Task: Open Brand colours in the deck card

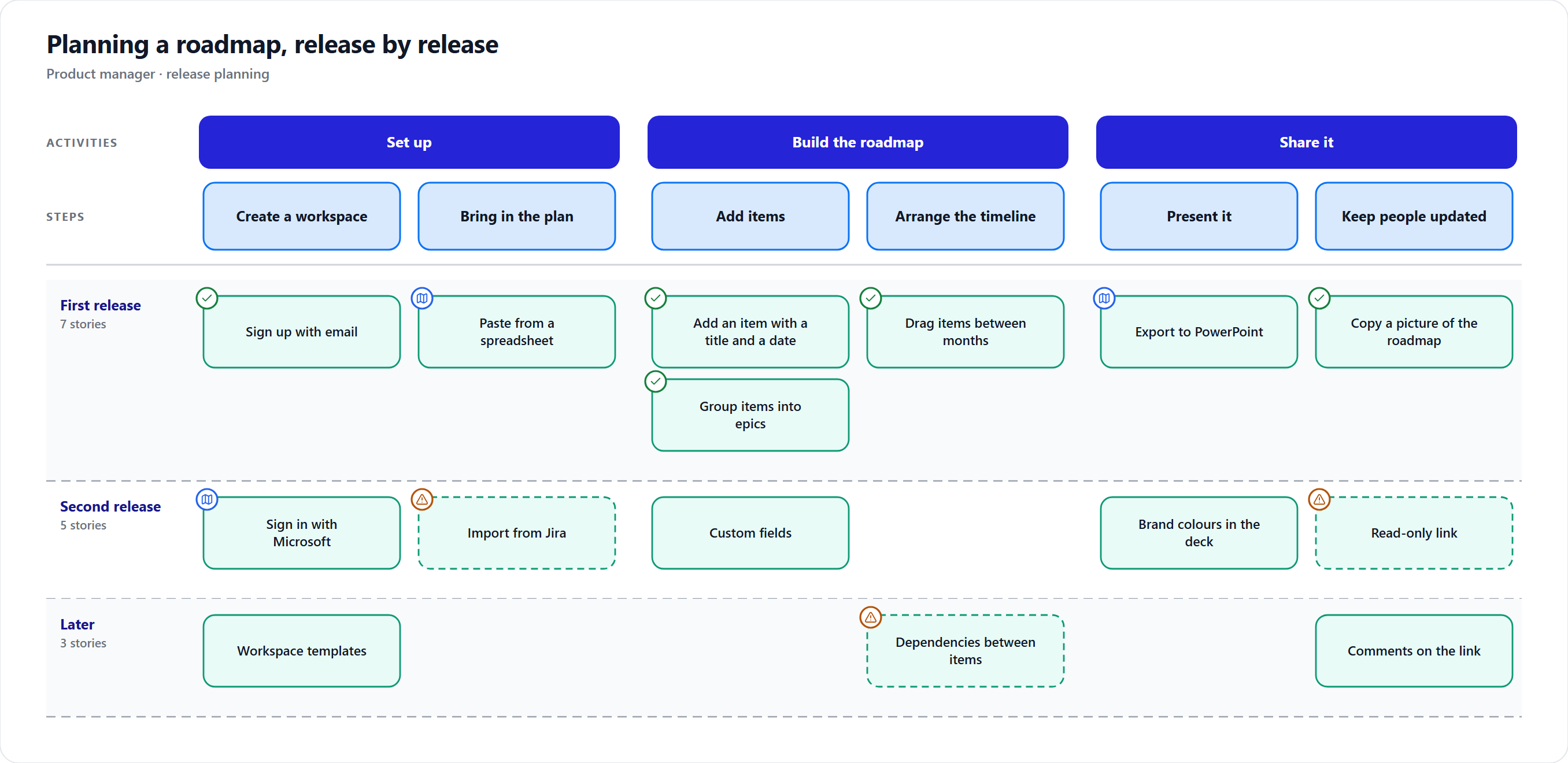Action: point(1199,533)
